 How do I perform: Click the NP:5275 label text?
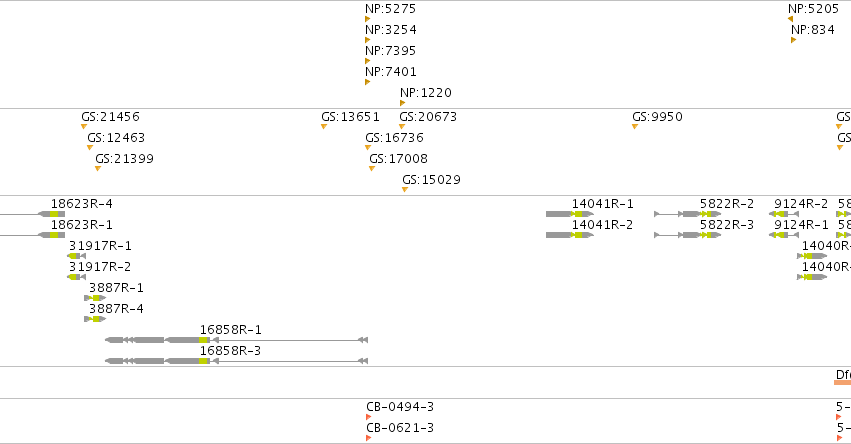pyautogui.click(x=391, y=9)
